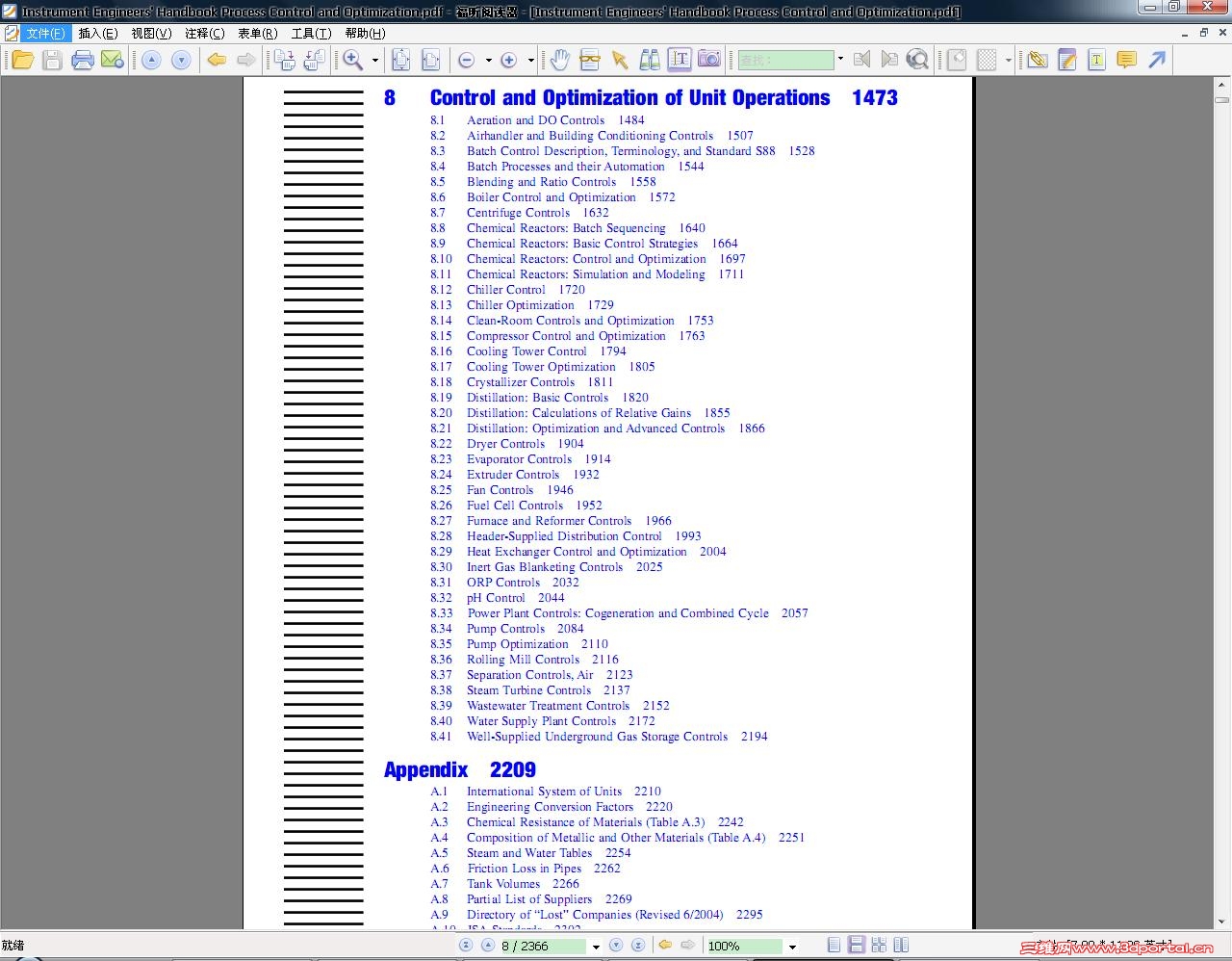The height and width of the screenshot is (961, 1232).
Task: Open the 表单(R) menu
Action: coord(258,33)
